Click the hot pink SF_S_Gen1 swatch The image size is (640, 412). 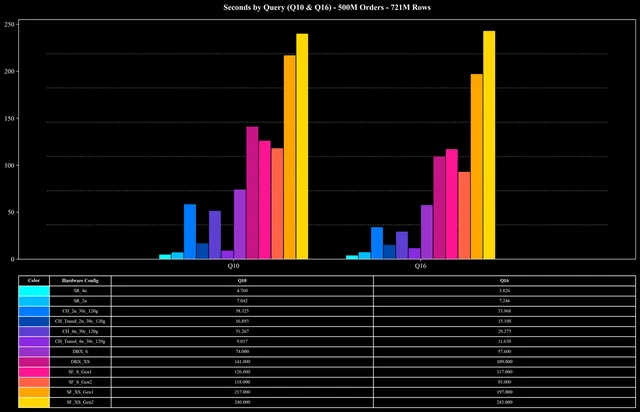point(34,372)
